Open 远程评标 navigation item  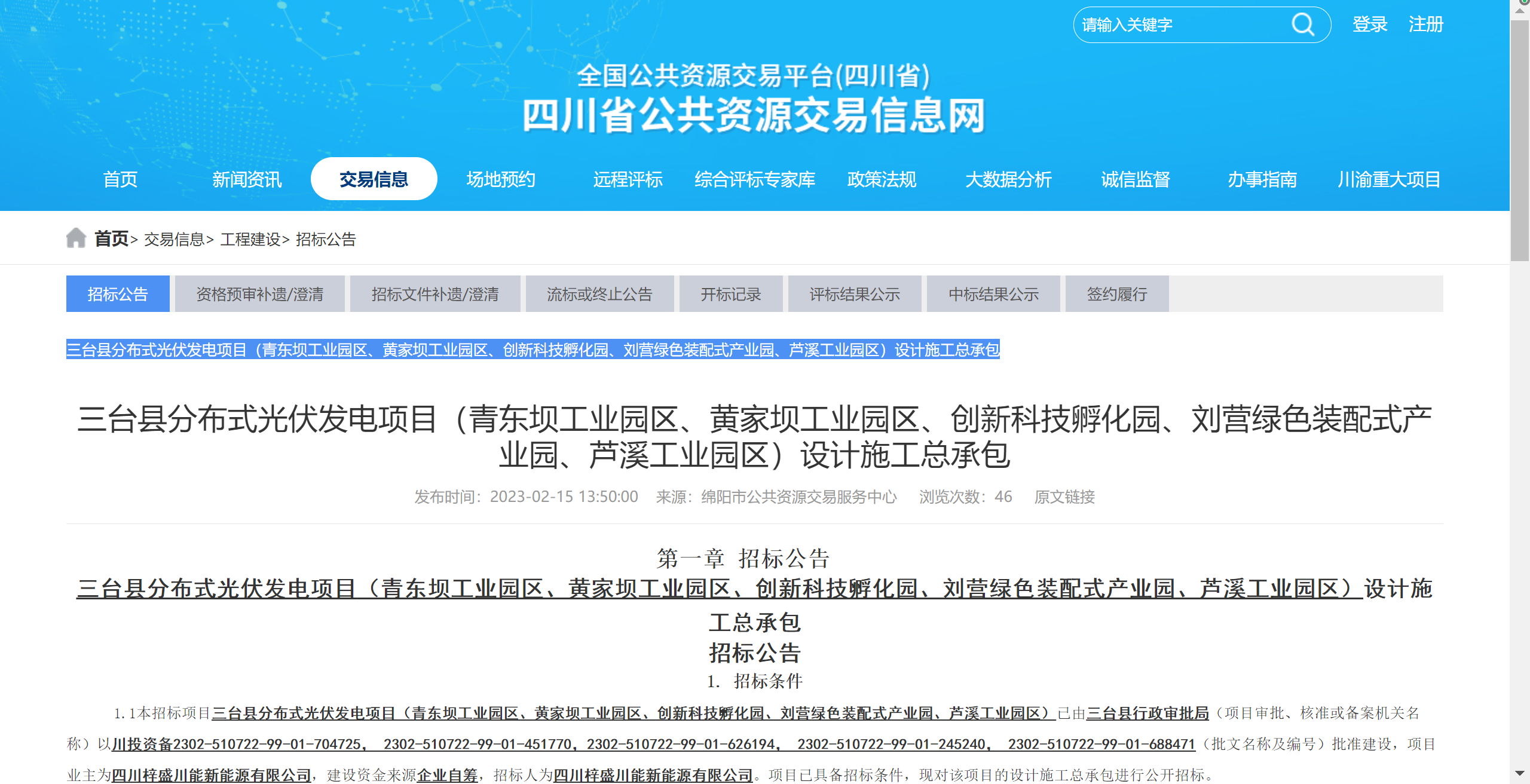tap(628, 179)
